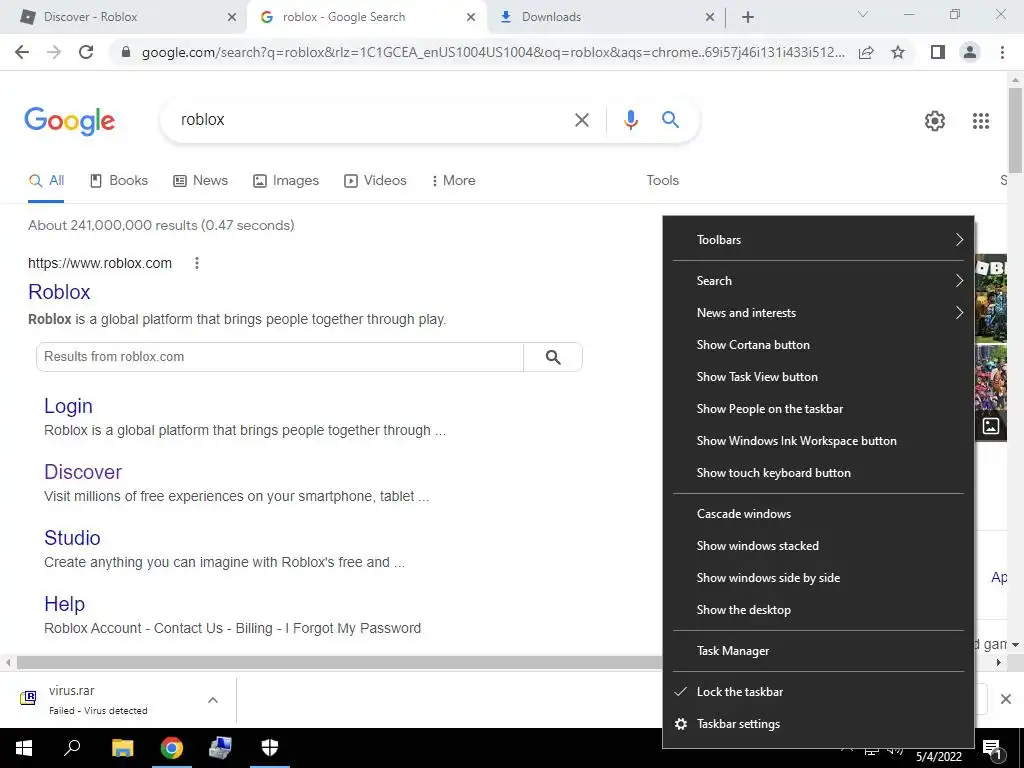Toggle Show Windows Ink Workspace button
Viewport: 1024px width, 768px height.
tap(818, 441)
